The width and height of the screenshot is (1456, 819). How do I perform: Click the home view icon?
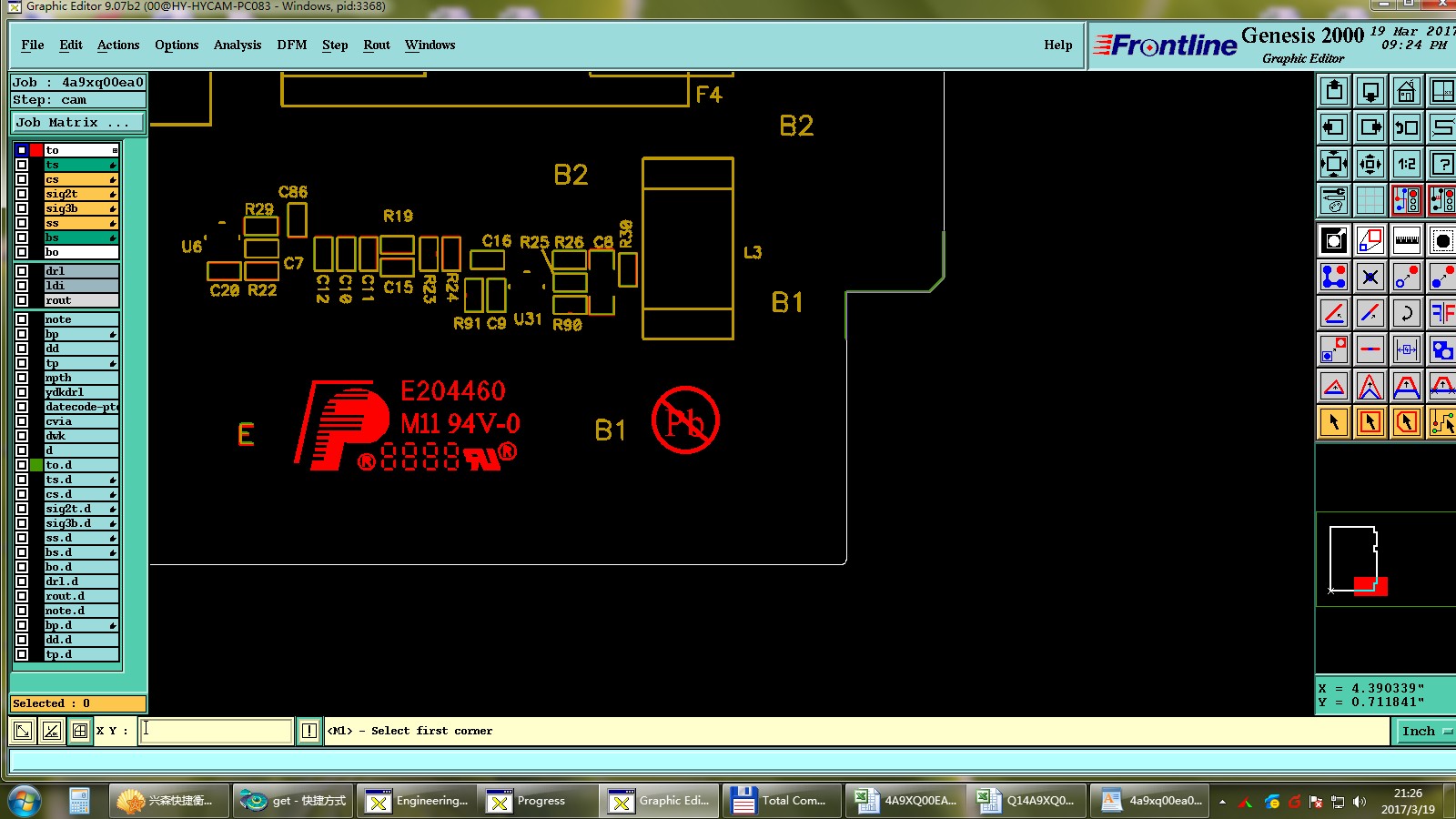[1407, 91]
